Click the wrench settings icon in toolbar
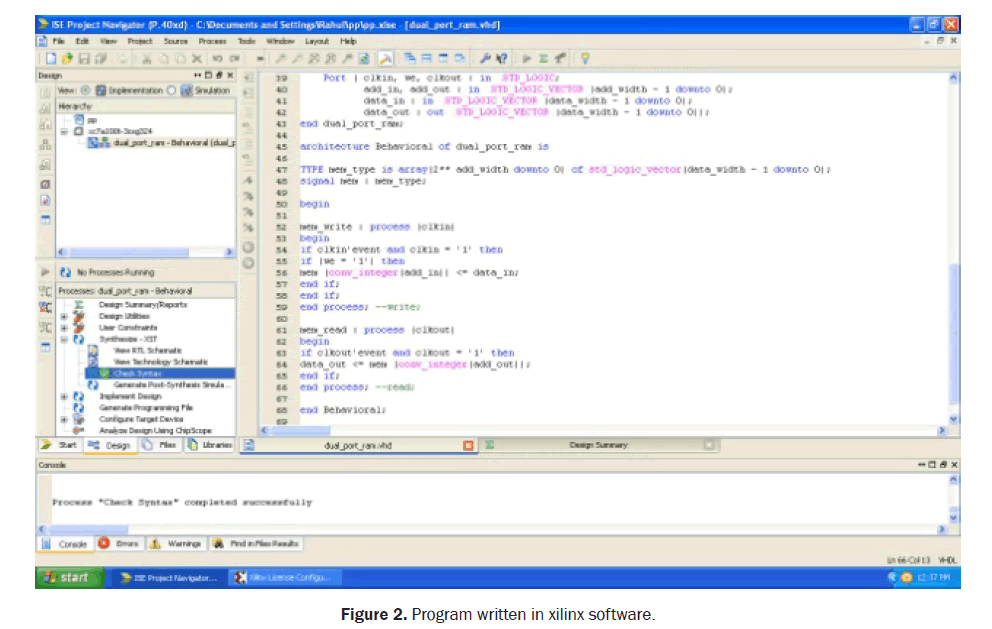This screenshot has height=629, width=992. point(486,59)
